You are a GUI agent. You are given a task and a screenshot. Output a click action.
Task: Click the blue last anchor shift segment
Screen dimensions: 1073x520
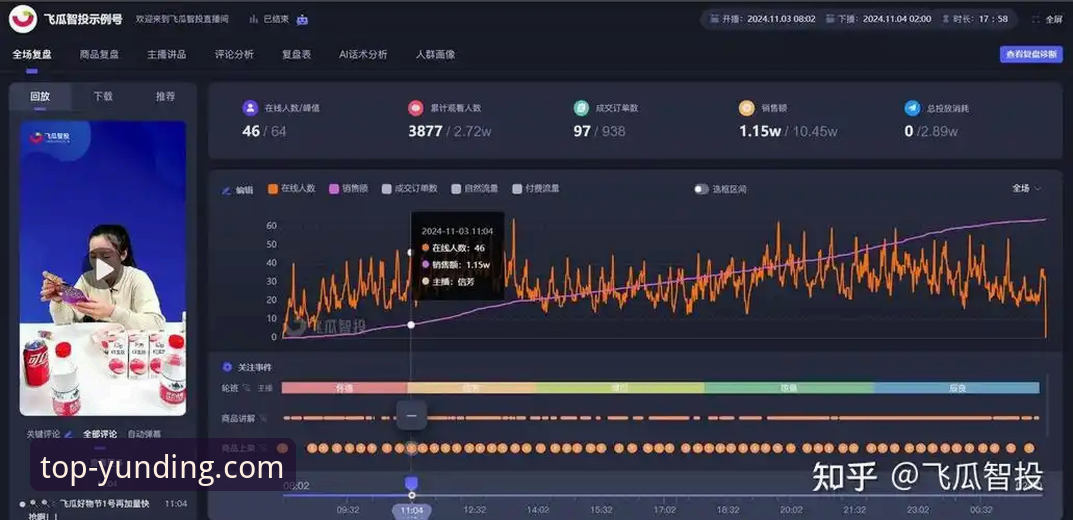click(957, 388)
